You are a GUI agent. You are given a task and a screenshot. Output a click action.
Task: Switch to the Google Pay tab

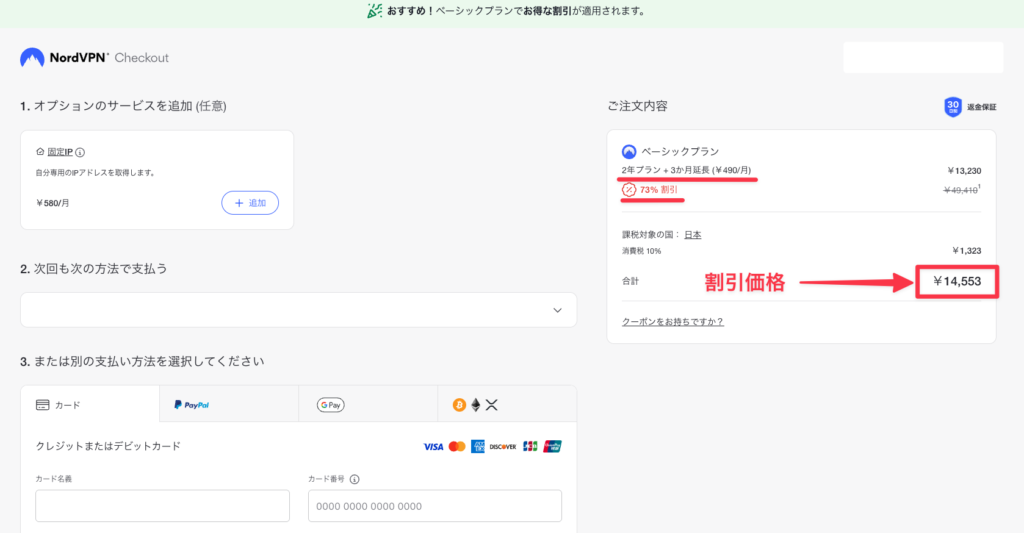tap(368, 404)
